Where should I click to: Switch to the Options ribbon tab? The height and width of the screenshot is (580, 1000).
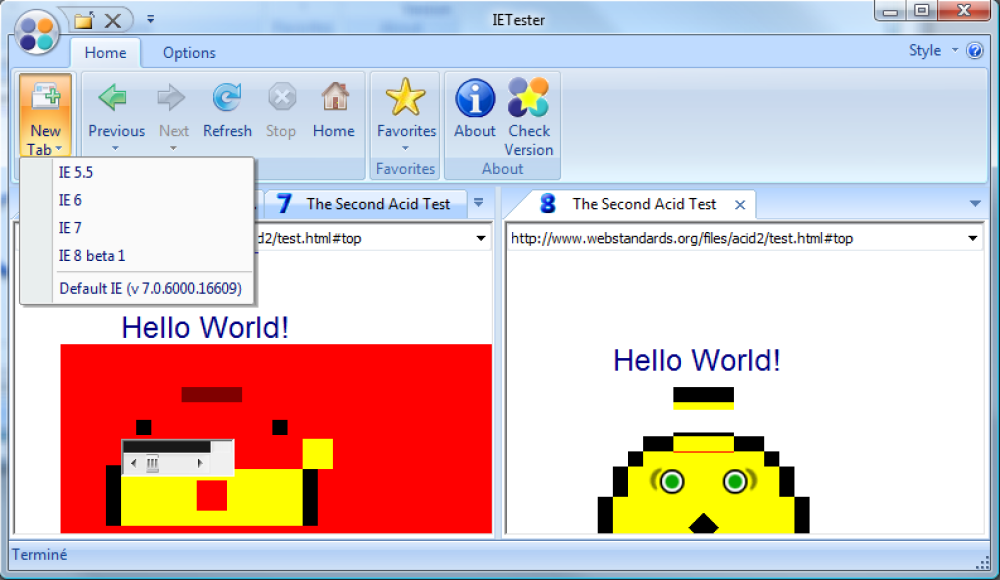coord(189,52)
